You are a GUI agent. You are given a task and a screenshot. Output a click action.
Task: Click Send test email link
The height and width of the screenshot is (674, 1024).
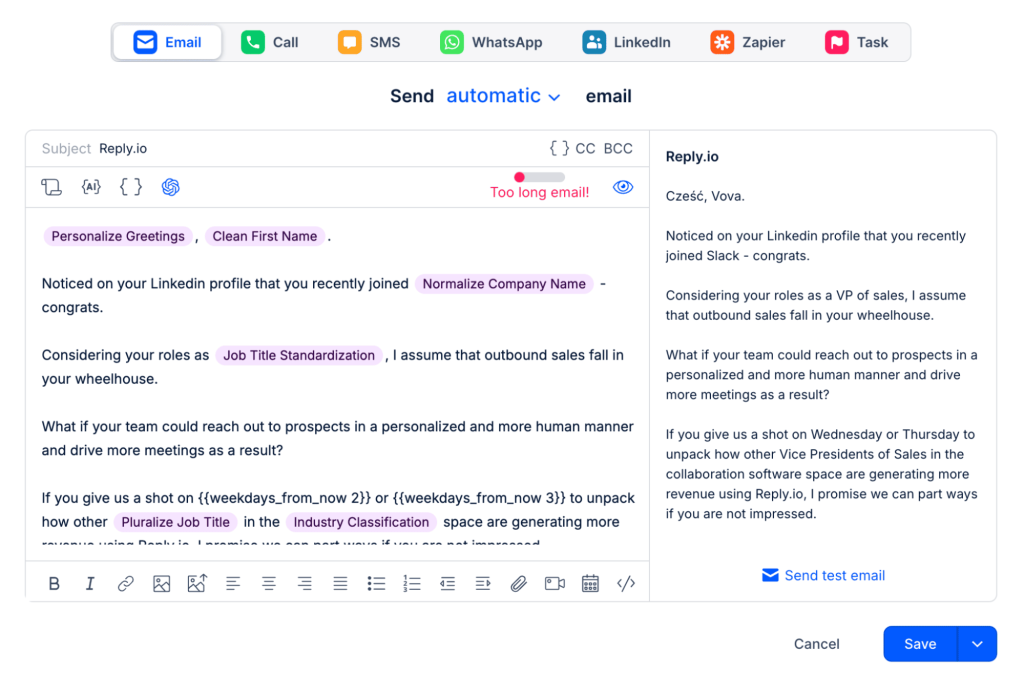coord(824,575)
